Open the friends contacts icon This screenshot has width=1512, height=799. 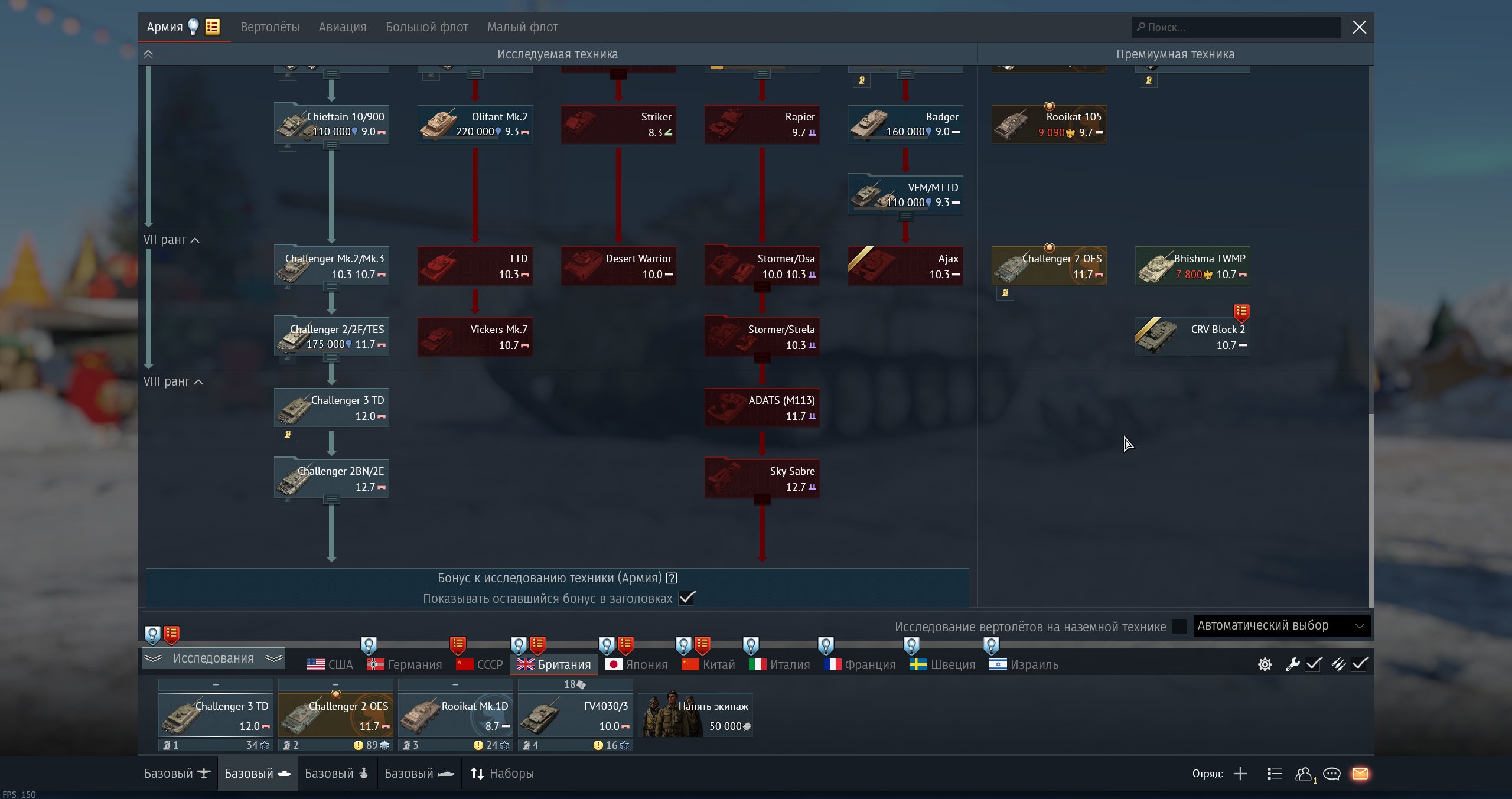pos(1304,774)
